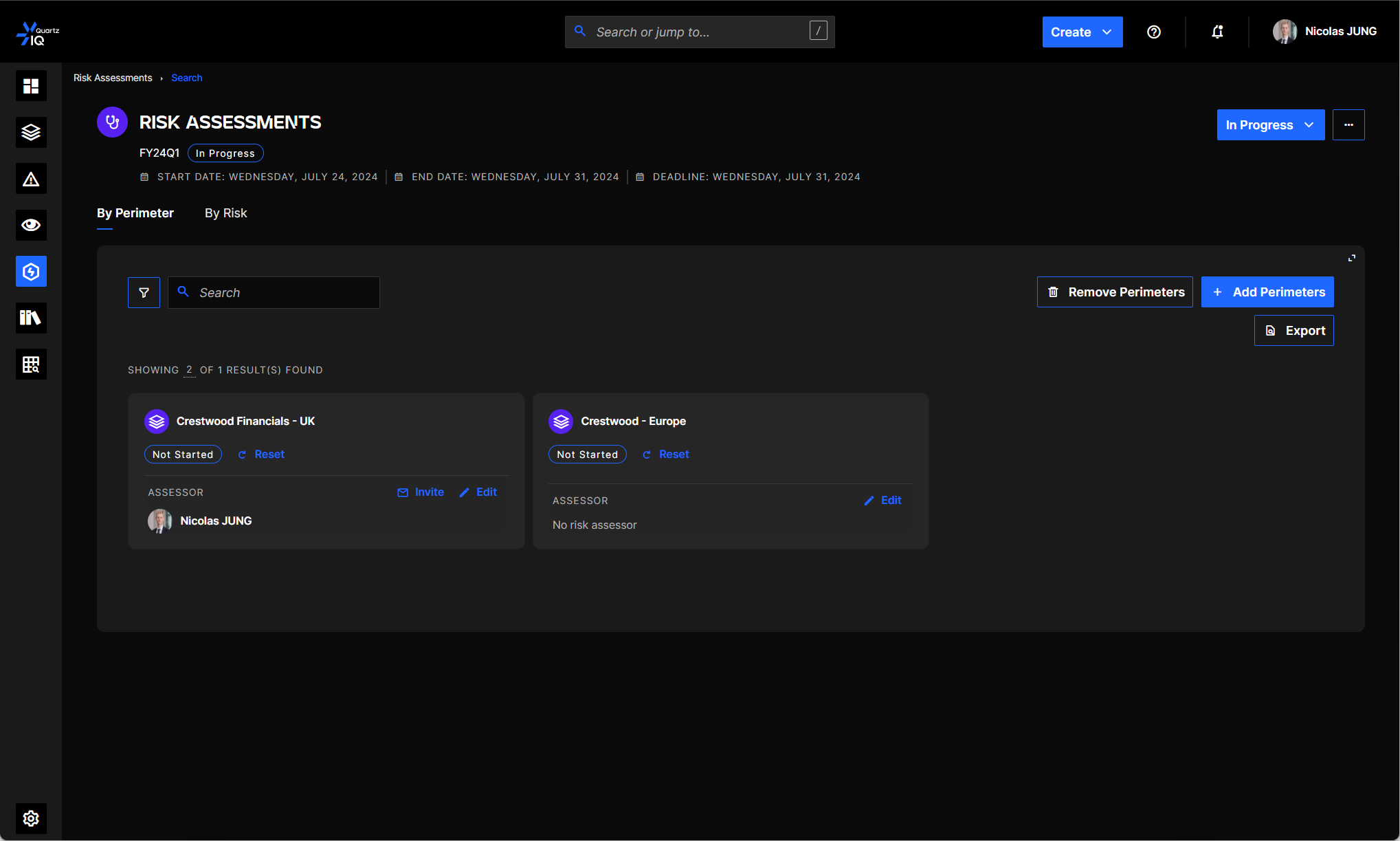The height and width of the screenshot is (841, 1400).
Task: Open the In Progress status dropdown
Action: (1270, 124)
